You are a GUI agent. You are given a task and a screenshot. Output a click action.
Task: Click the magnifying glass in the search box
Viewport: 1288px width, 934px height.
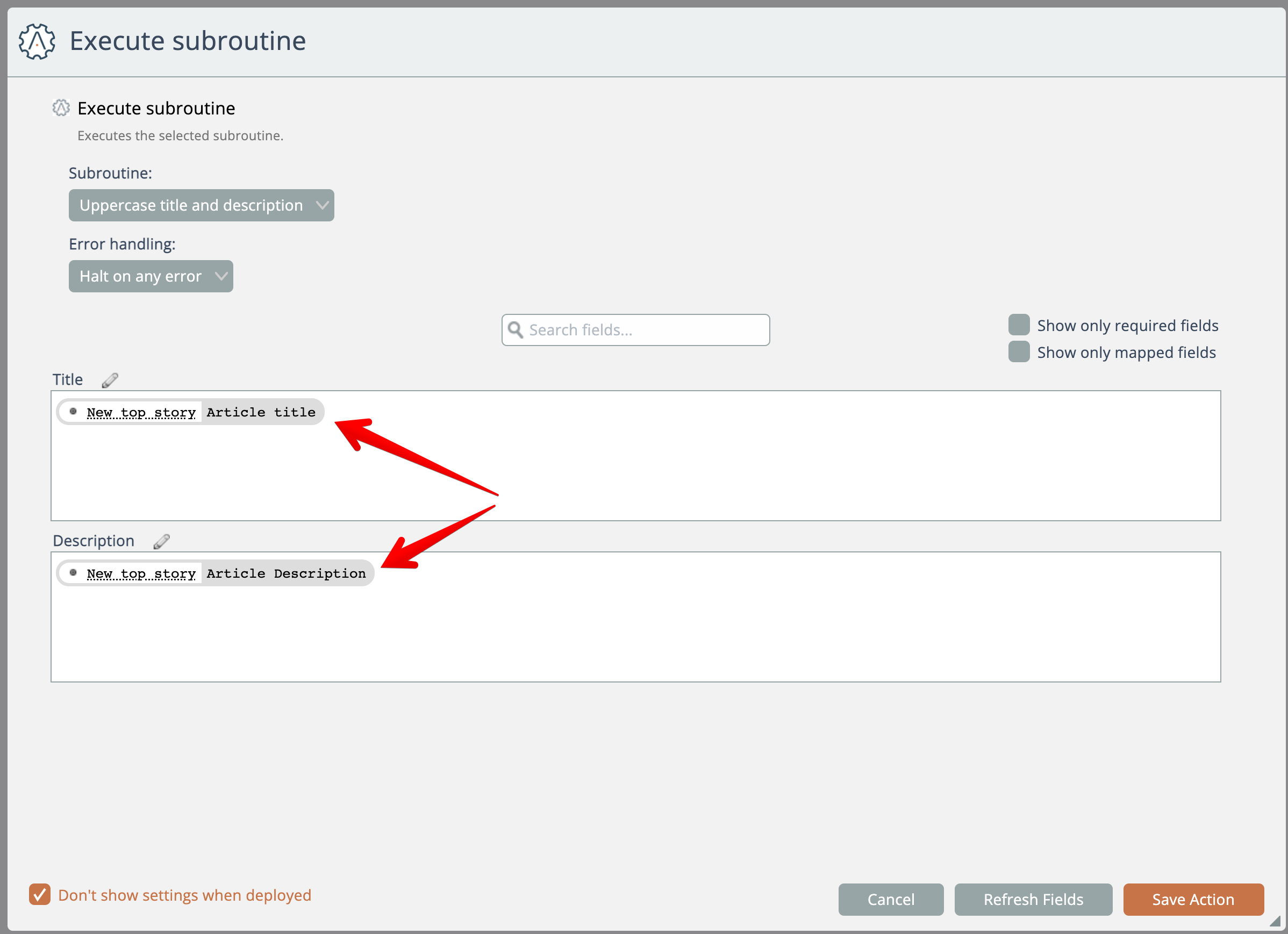click(515, 330)
